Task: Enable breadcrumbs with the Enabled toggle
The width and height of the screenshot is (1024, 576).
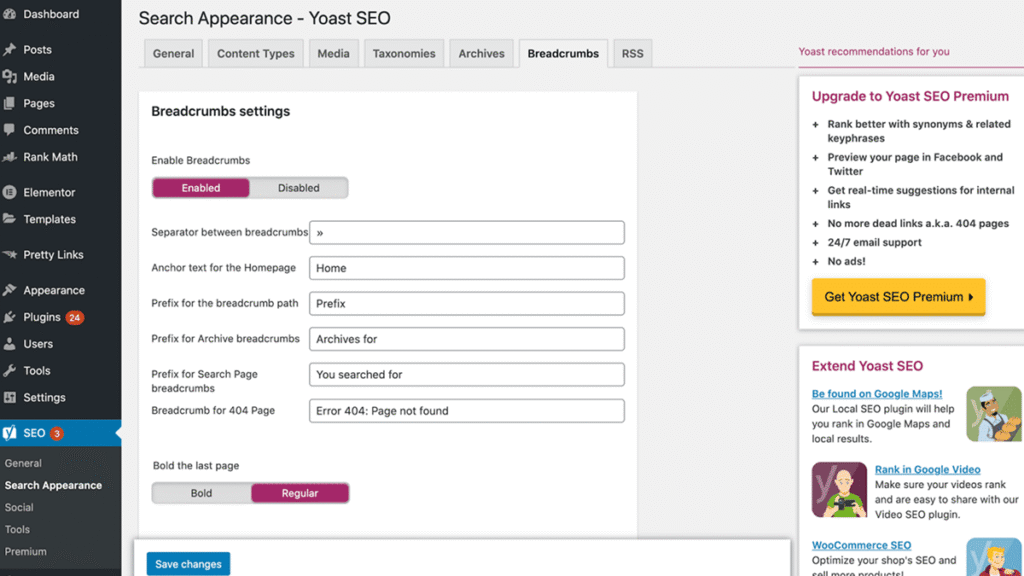Action: [x=200, y=187]
